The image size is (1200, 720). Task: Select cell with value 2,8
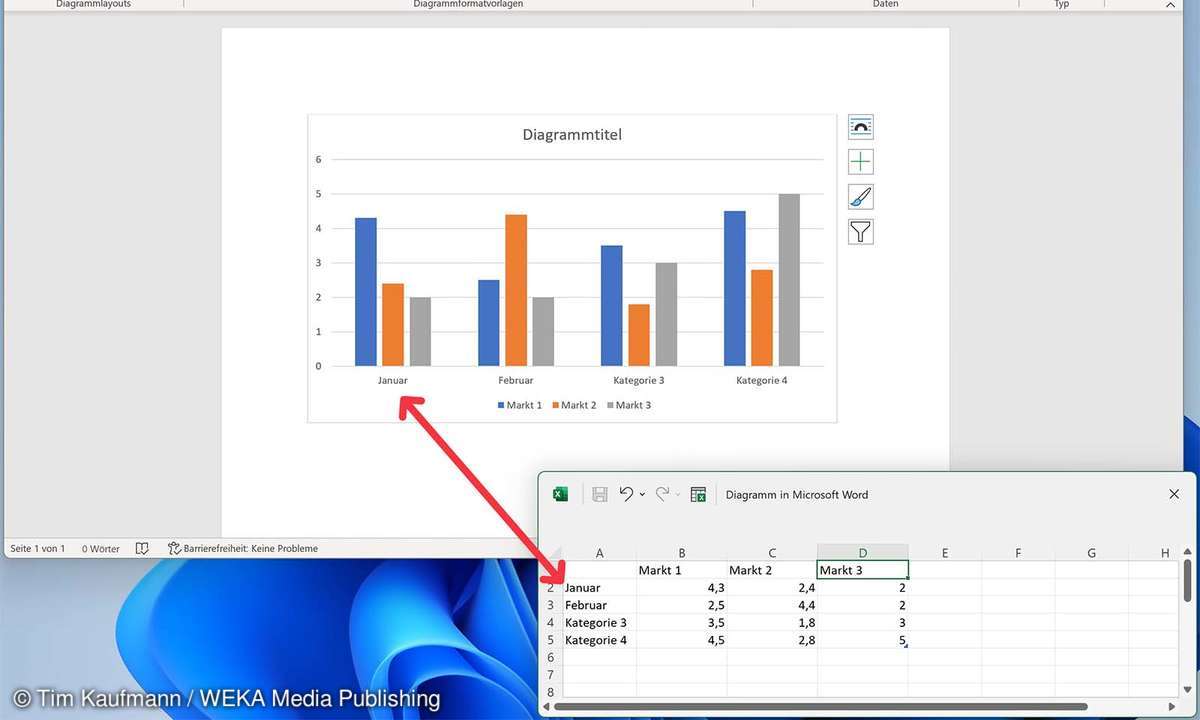point(772,640)
